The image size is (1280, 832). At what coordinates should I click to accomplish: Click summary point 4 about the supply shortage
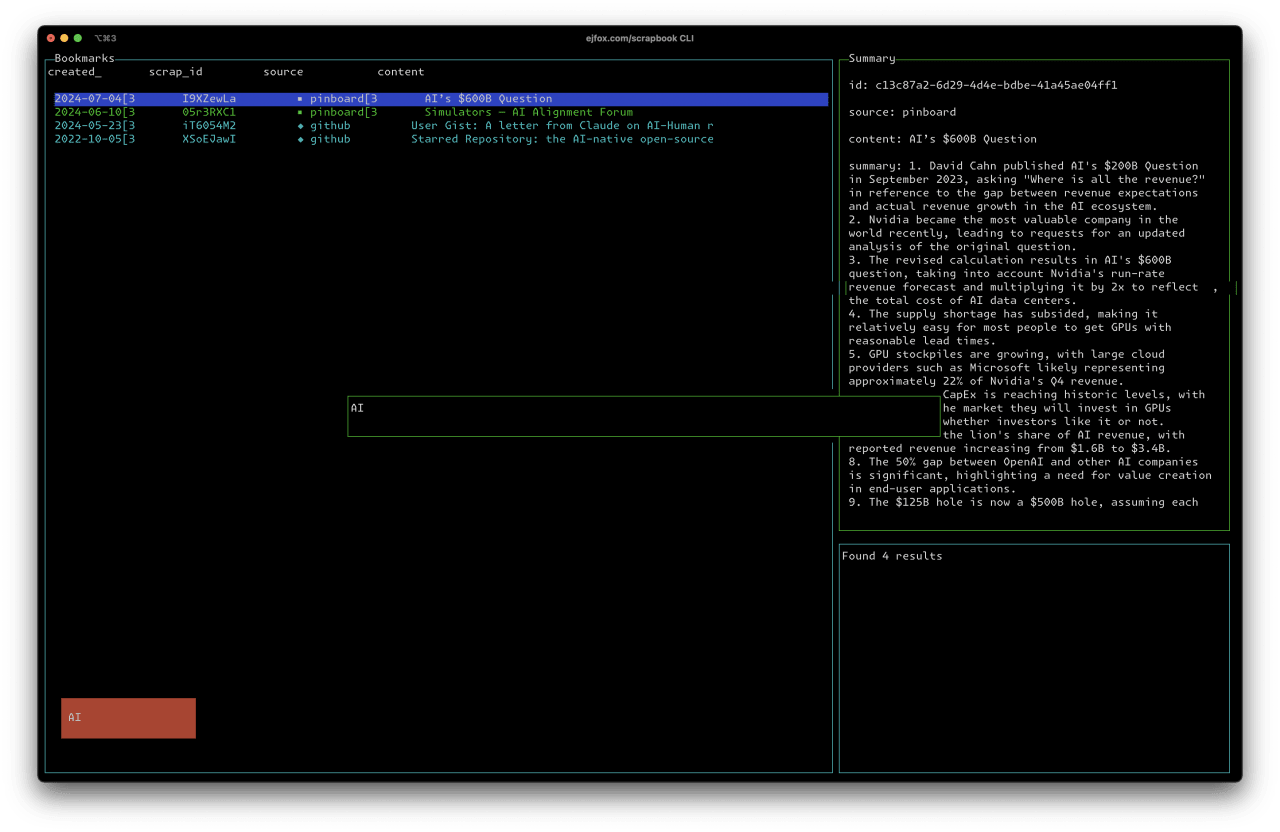pyautogui.click(x=1010, y=327)
